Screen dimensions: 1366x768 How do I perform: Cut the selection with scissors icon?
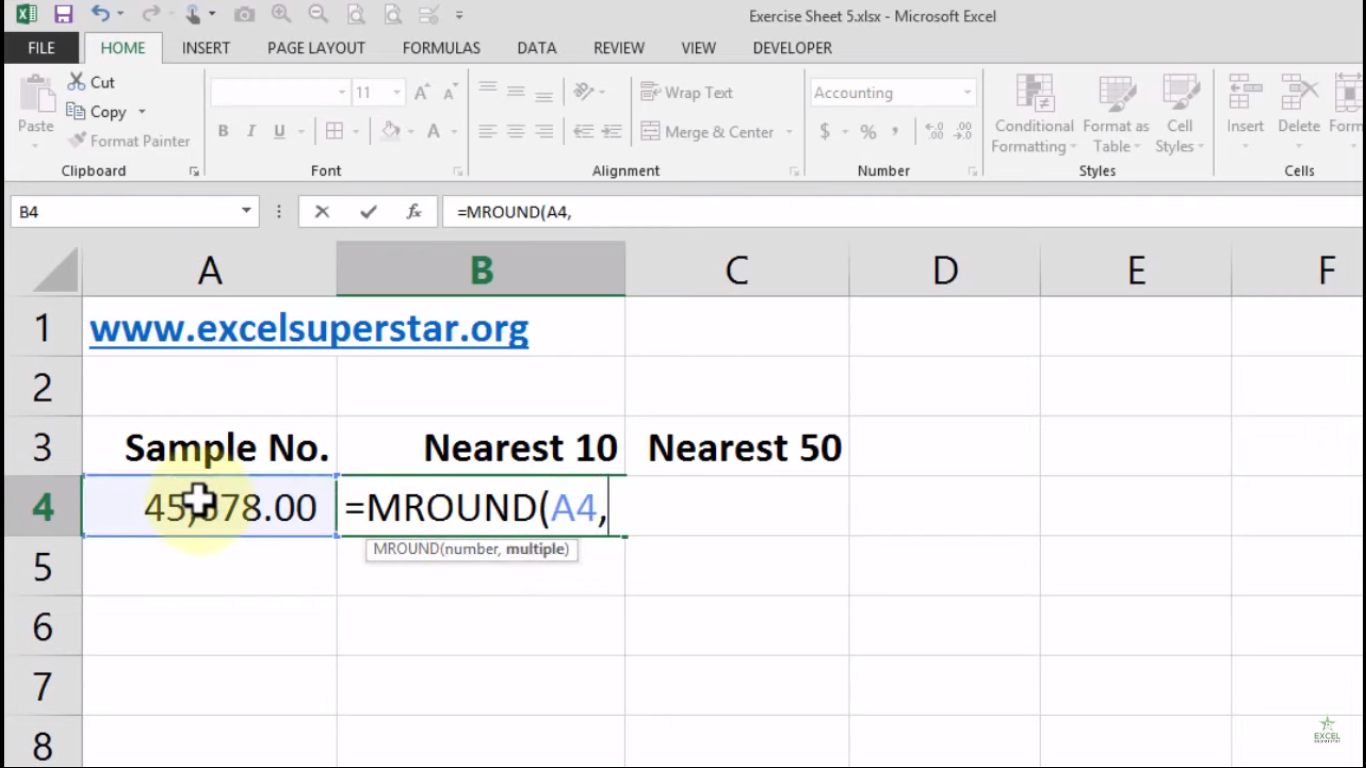click(91, 82)
